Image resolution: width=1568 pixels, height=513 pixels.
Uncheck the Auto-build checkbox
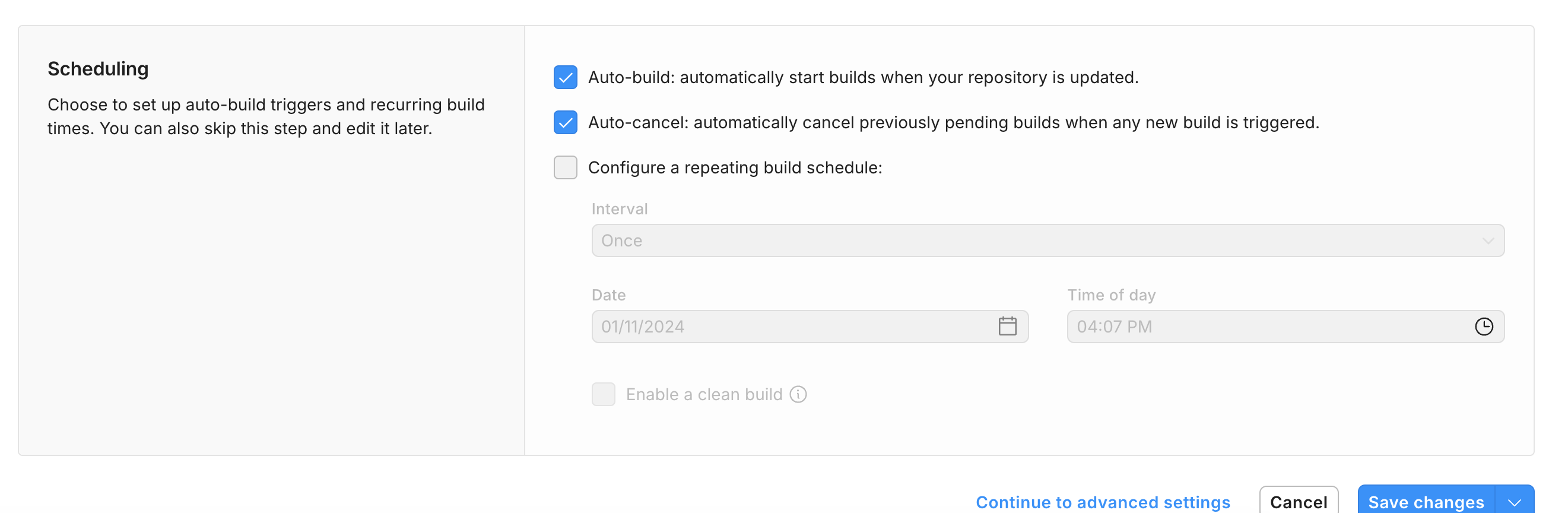[x=565, y=77]
